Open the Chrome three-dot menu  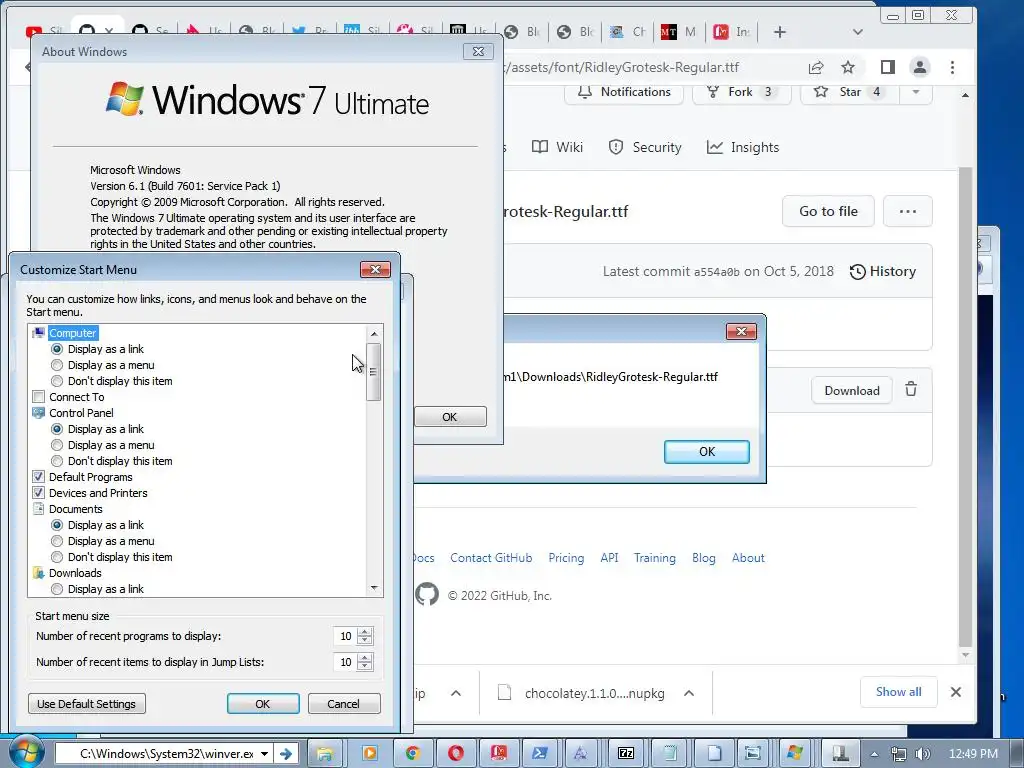coord(952,67)
